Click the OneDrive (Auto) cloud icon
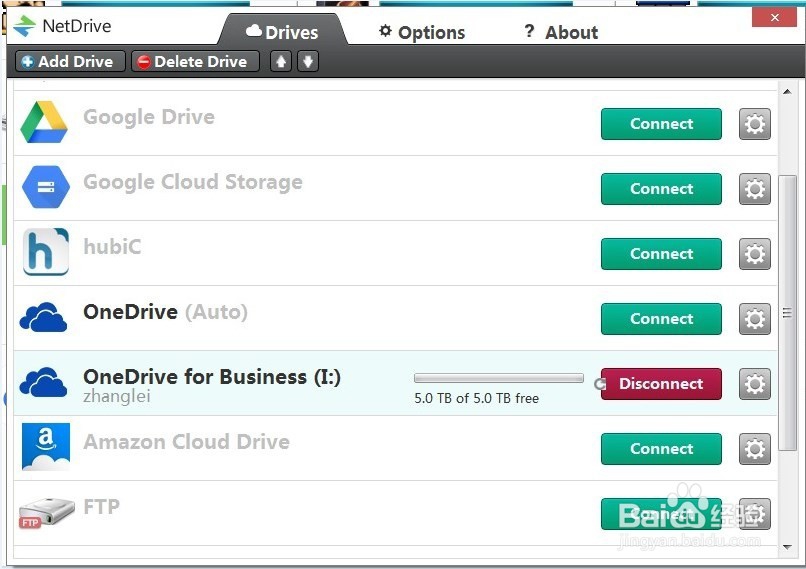The image size is (806, 569). click(x=43, y=317)
